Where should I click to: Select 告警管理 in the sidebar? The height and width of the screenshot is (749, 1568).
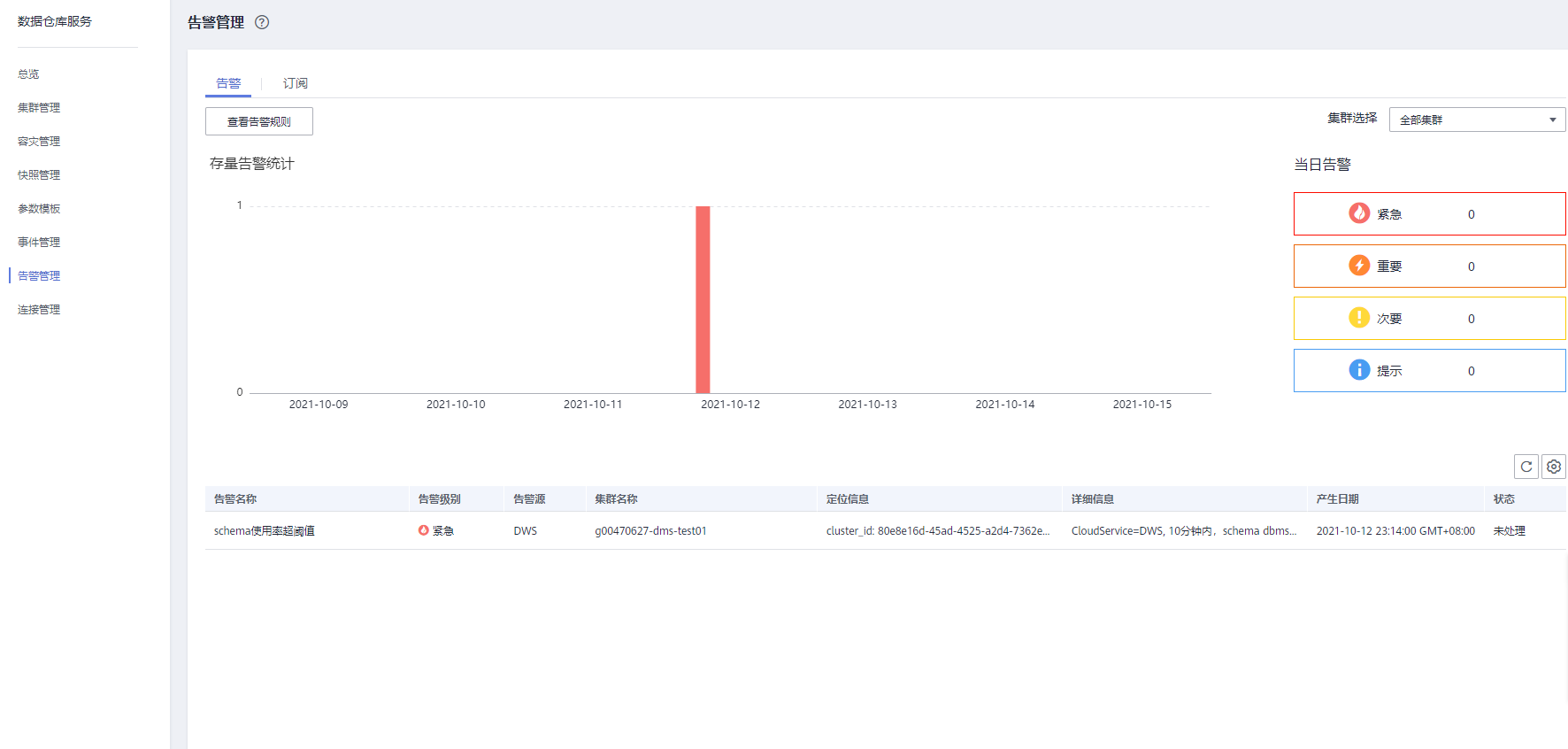pyautogui.click(x=39, y=276)
